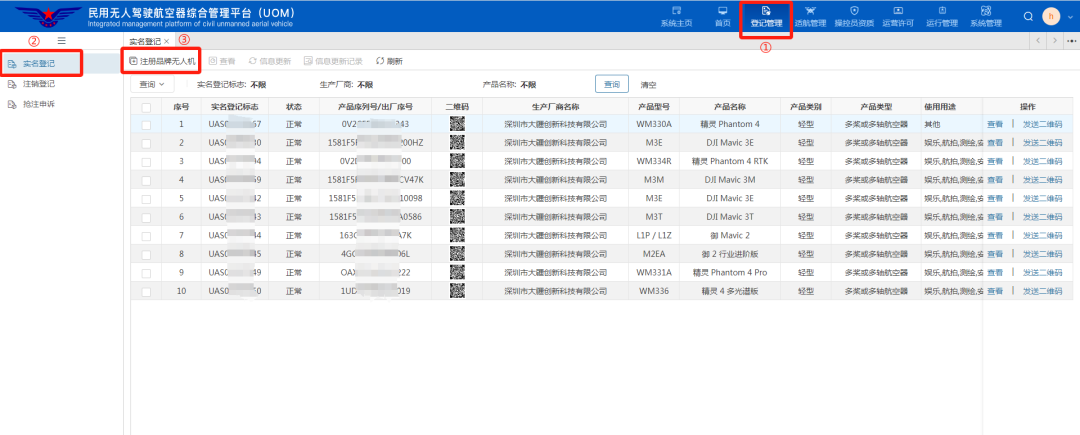Viewport: 1080px width, 435px height.
Task: Click the 查看 toolbar button
Action: 222,61
